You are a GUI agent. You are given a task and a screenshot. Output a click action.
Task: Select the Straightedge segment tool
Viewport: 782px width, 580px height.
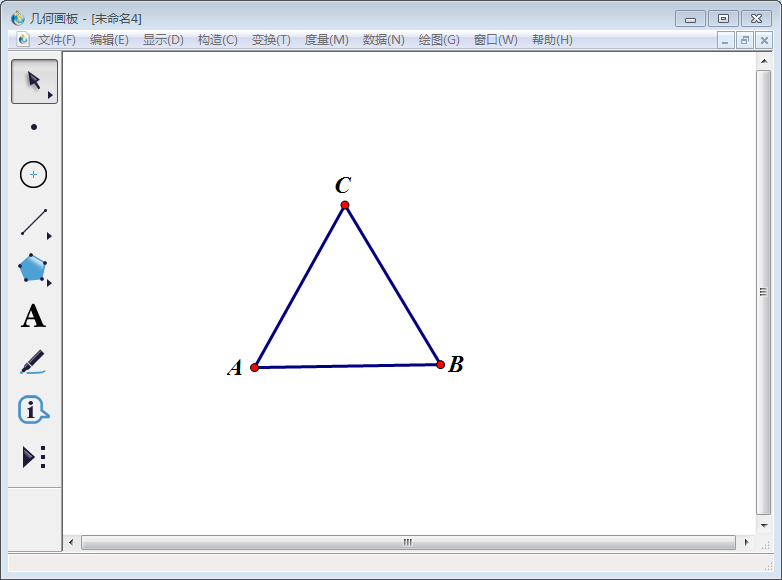[34, 222]
